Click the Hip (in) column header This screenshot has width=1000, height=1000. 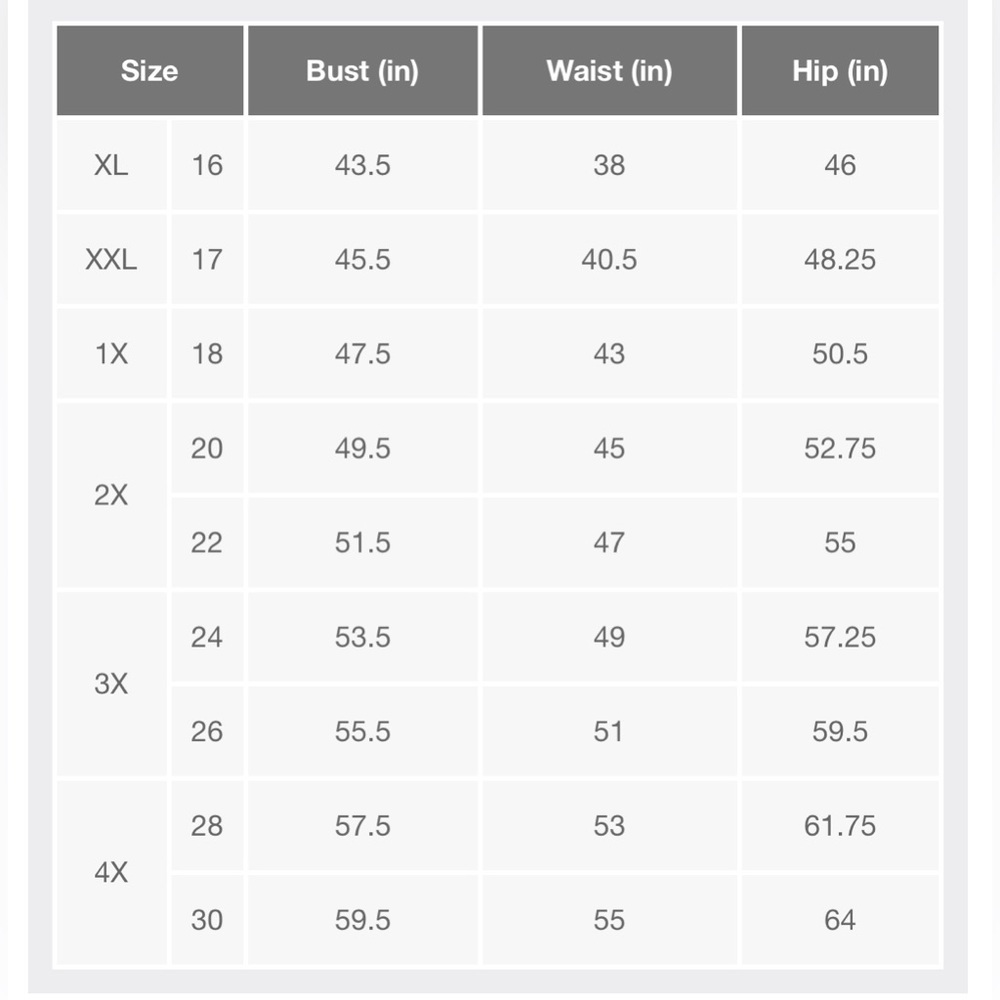[840, 71]
